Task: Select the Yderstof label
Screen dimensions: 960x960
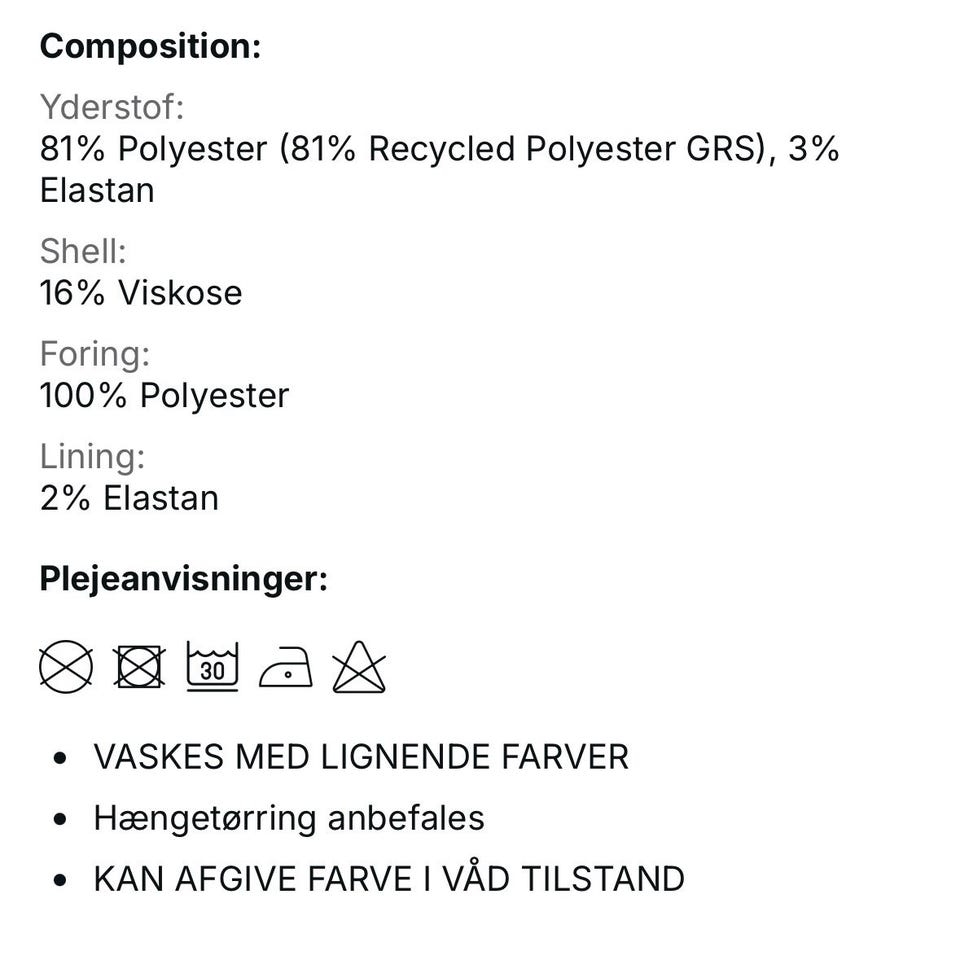Action: 112,107
